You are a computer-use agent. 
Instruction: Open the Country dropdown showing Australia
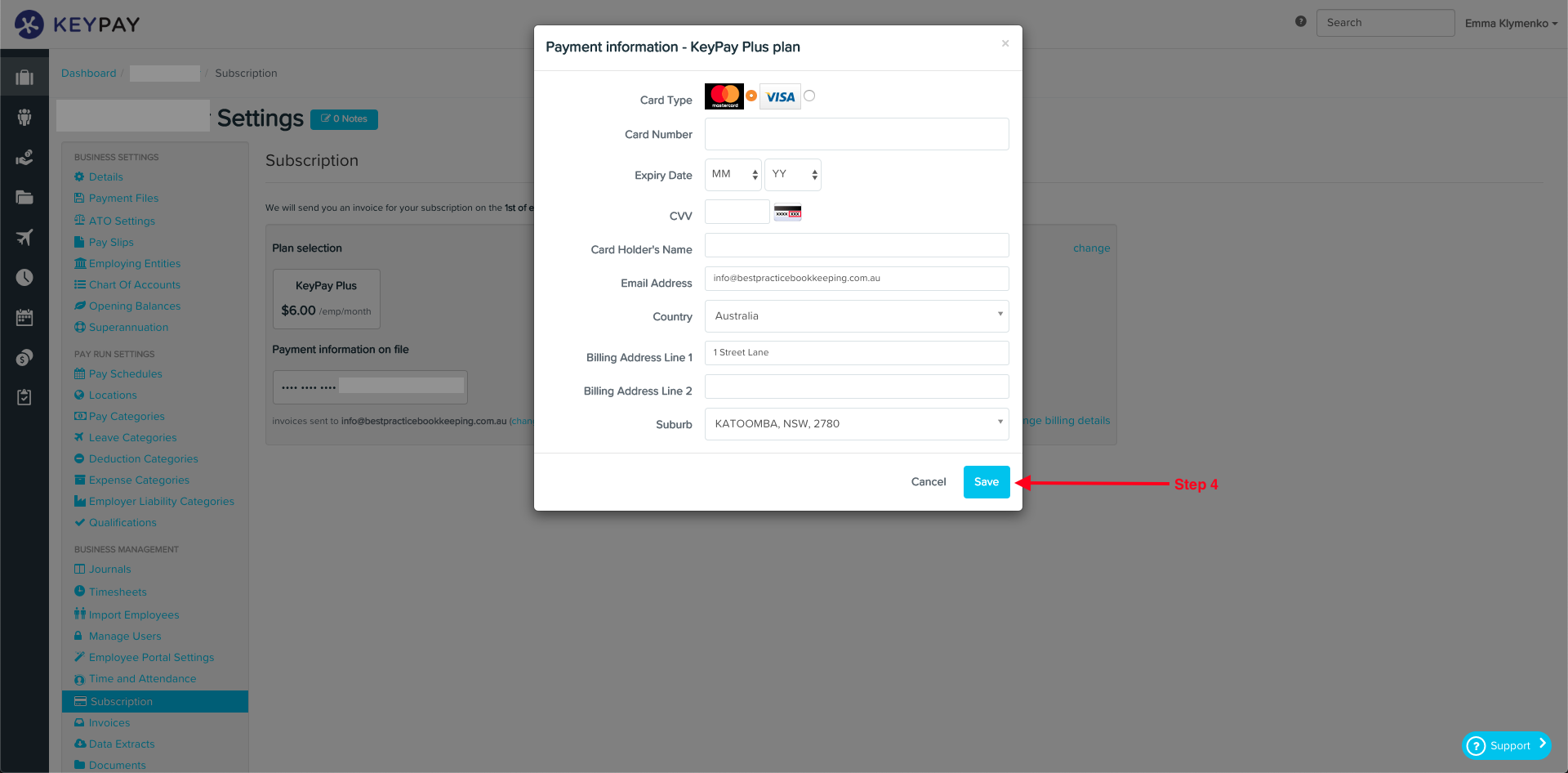coord(857,315)
